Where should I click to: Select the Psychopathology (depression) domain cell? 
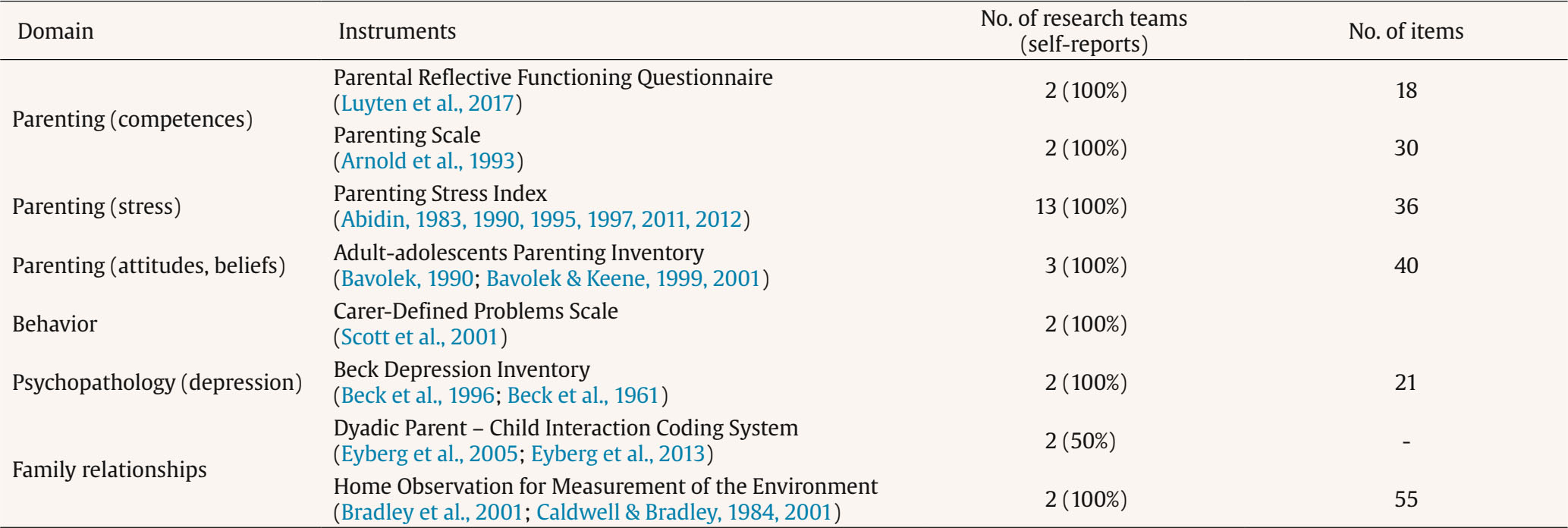[x=157, y=382]
